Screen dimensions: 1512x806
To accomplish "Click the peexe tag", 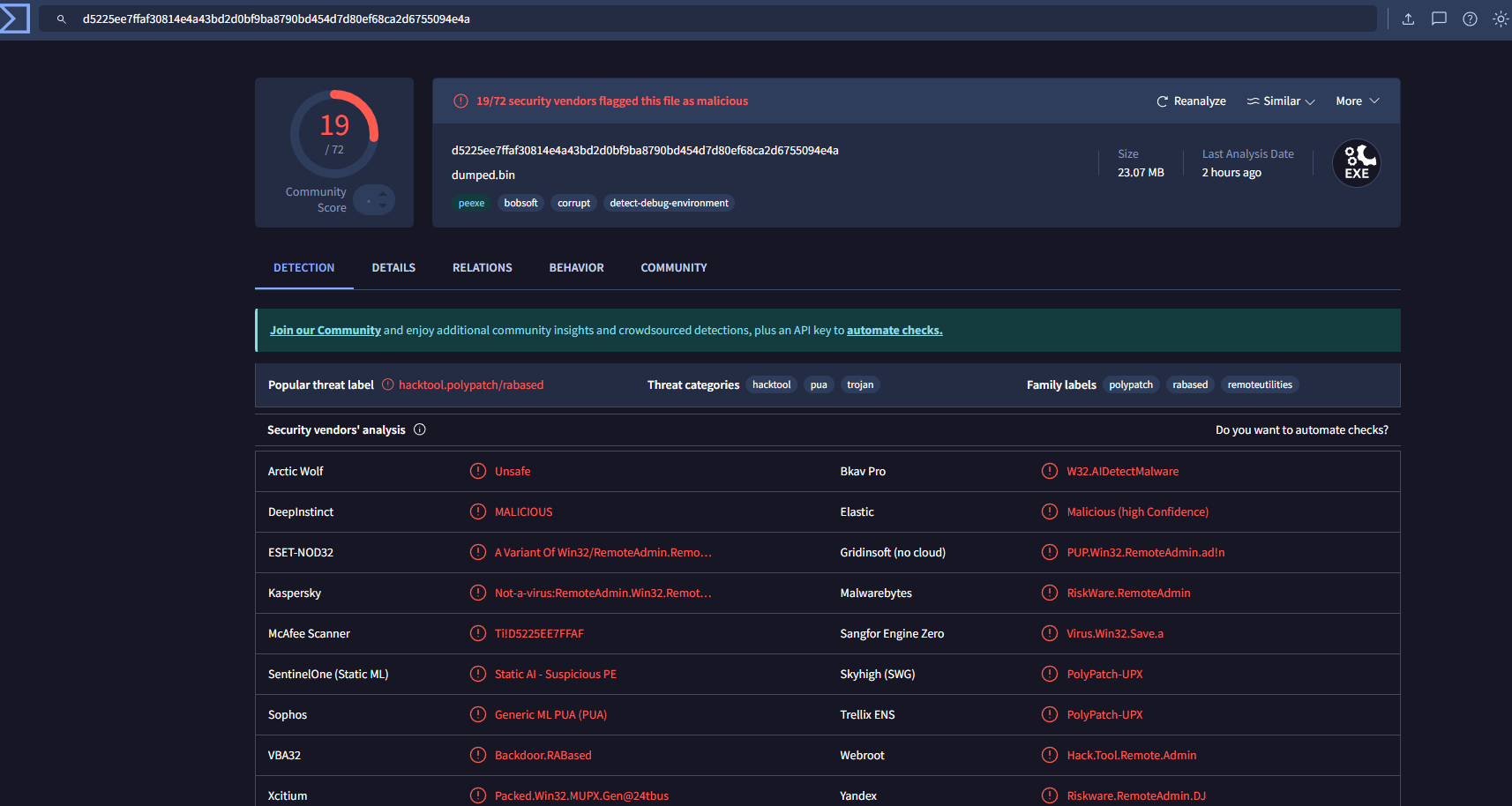I will click(471, 203).
